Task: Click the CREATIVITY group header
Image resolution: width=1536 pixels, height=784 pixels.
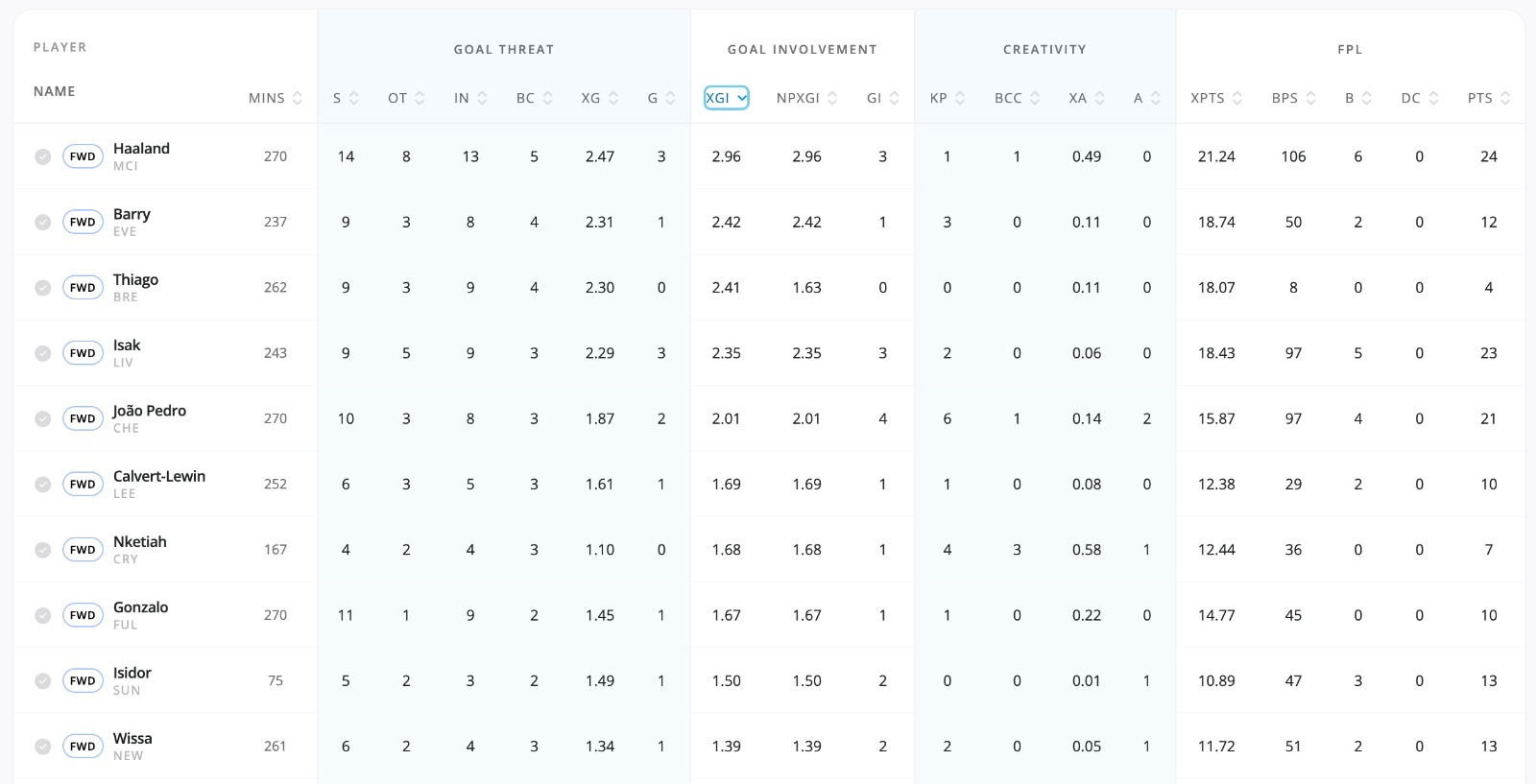Action: click(x=1044, y=49)
